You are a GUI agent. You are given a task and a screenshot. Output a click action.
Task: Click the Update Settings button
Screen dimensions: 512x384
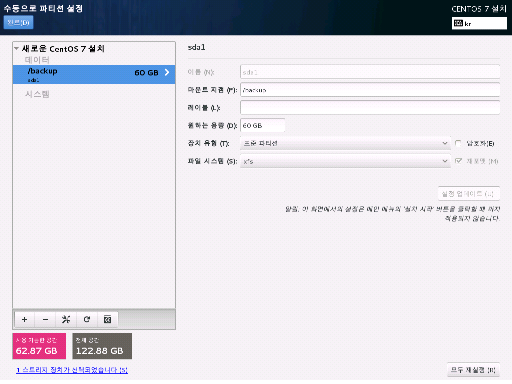point(469,193)
